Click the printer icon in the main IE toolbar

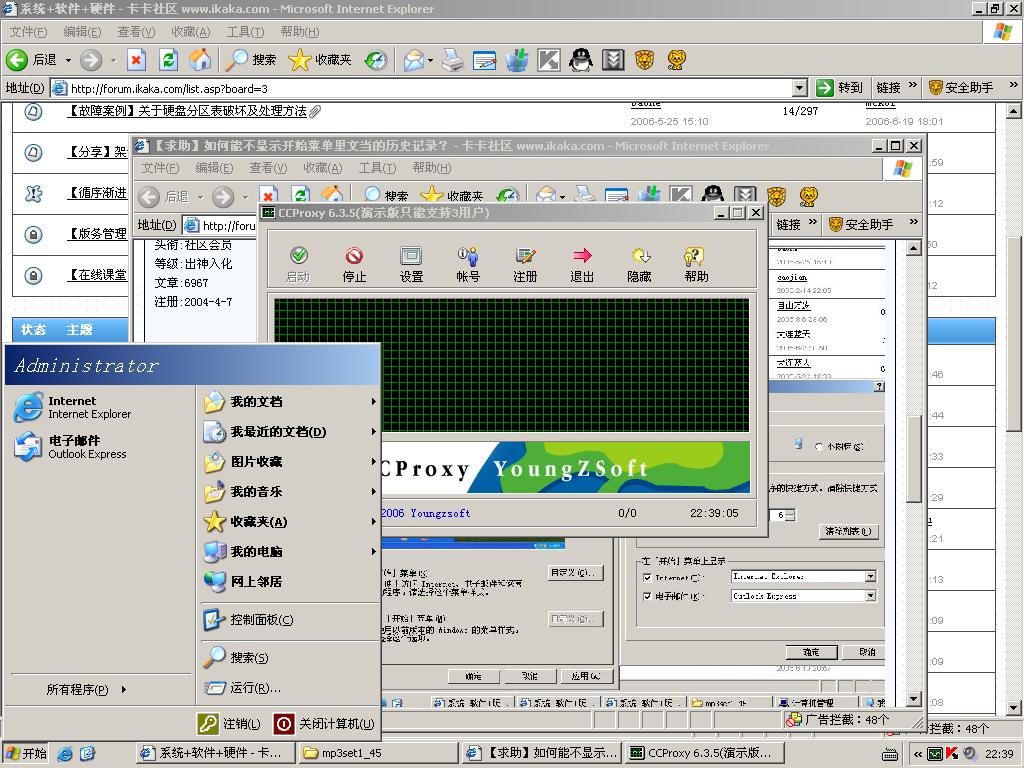(x=453, y=60)
